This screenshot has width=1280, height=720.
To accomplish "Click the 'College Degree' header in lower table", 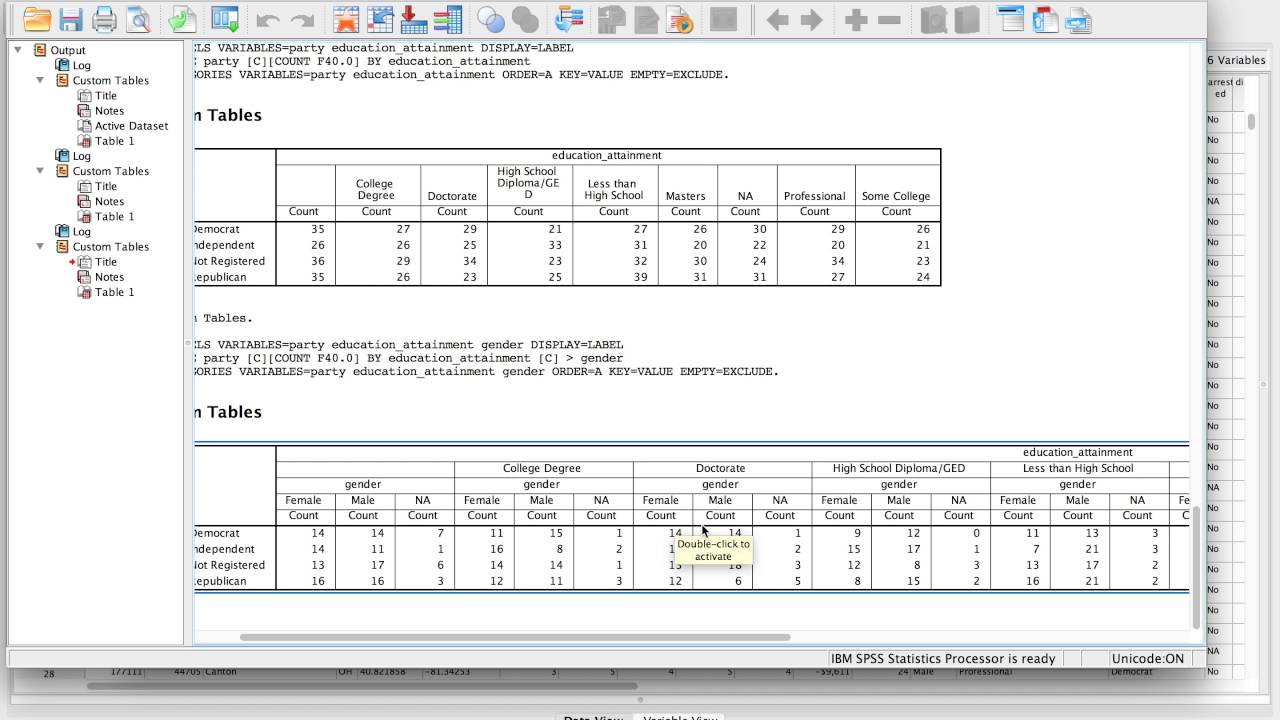I will point(542,468).
